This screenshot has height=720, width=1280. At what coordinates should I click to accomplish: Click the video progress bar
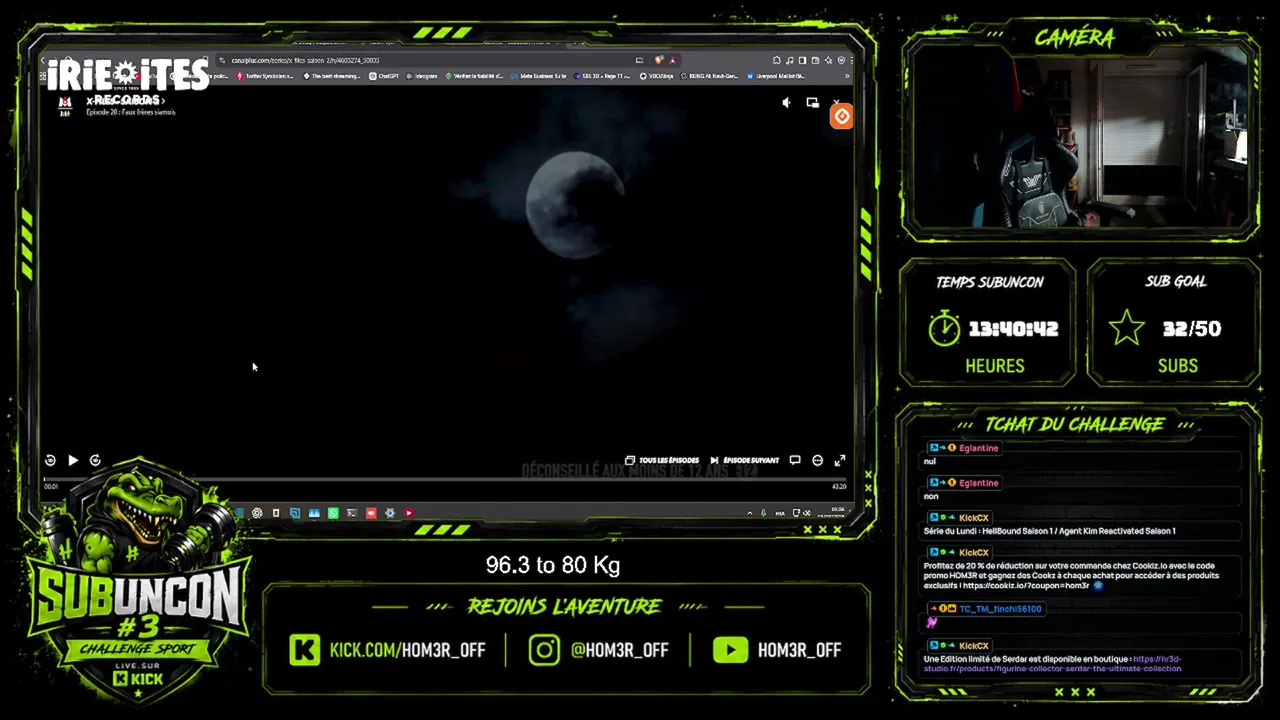click(445, 479)
